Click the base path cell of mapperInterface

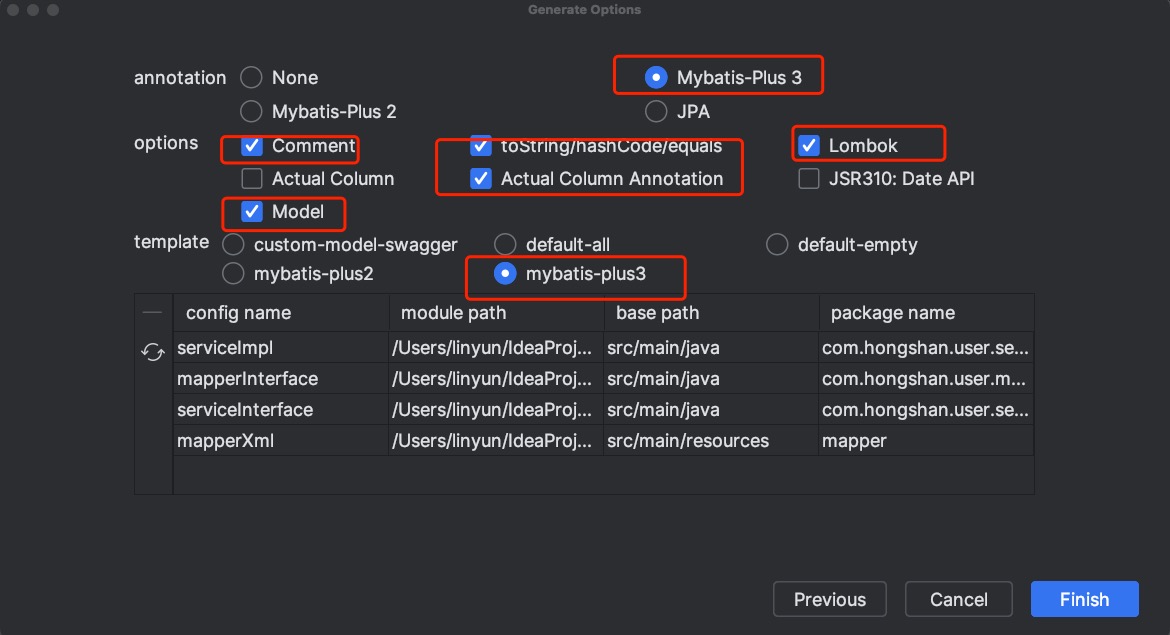[711, 379]
